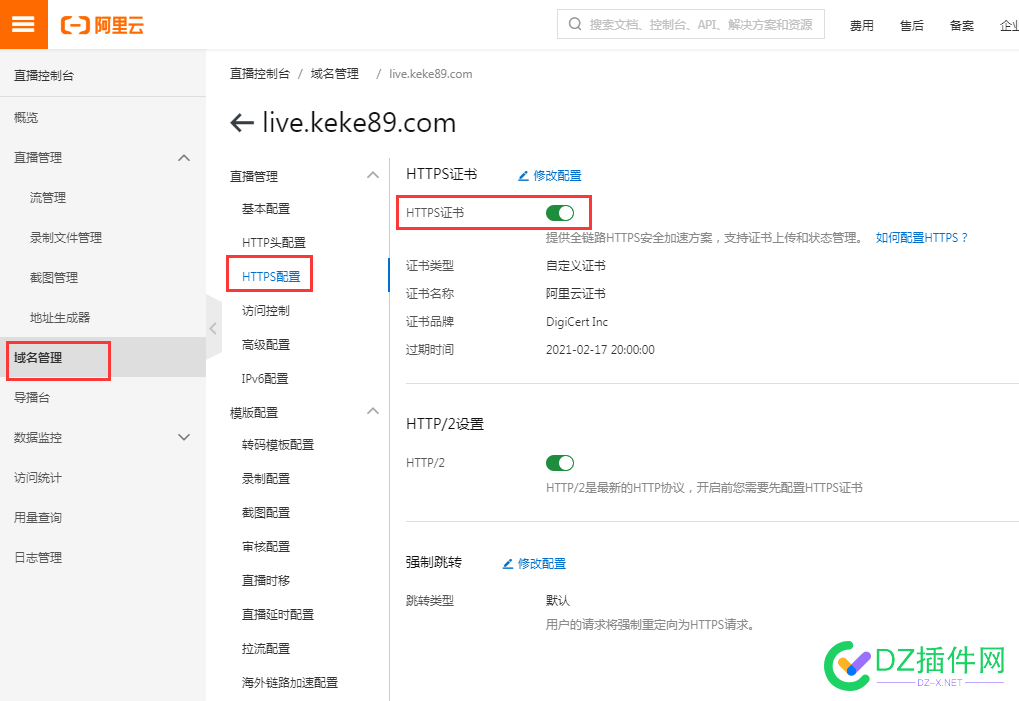Collapse the 直播管理 group in domain menu
1019x701 pixels.
tap(372, 175)
